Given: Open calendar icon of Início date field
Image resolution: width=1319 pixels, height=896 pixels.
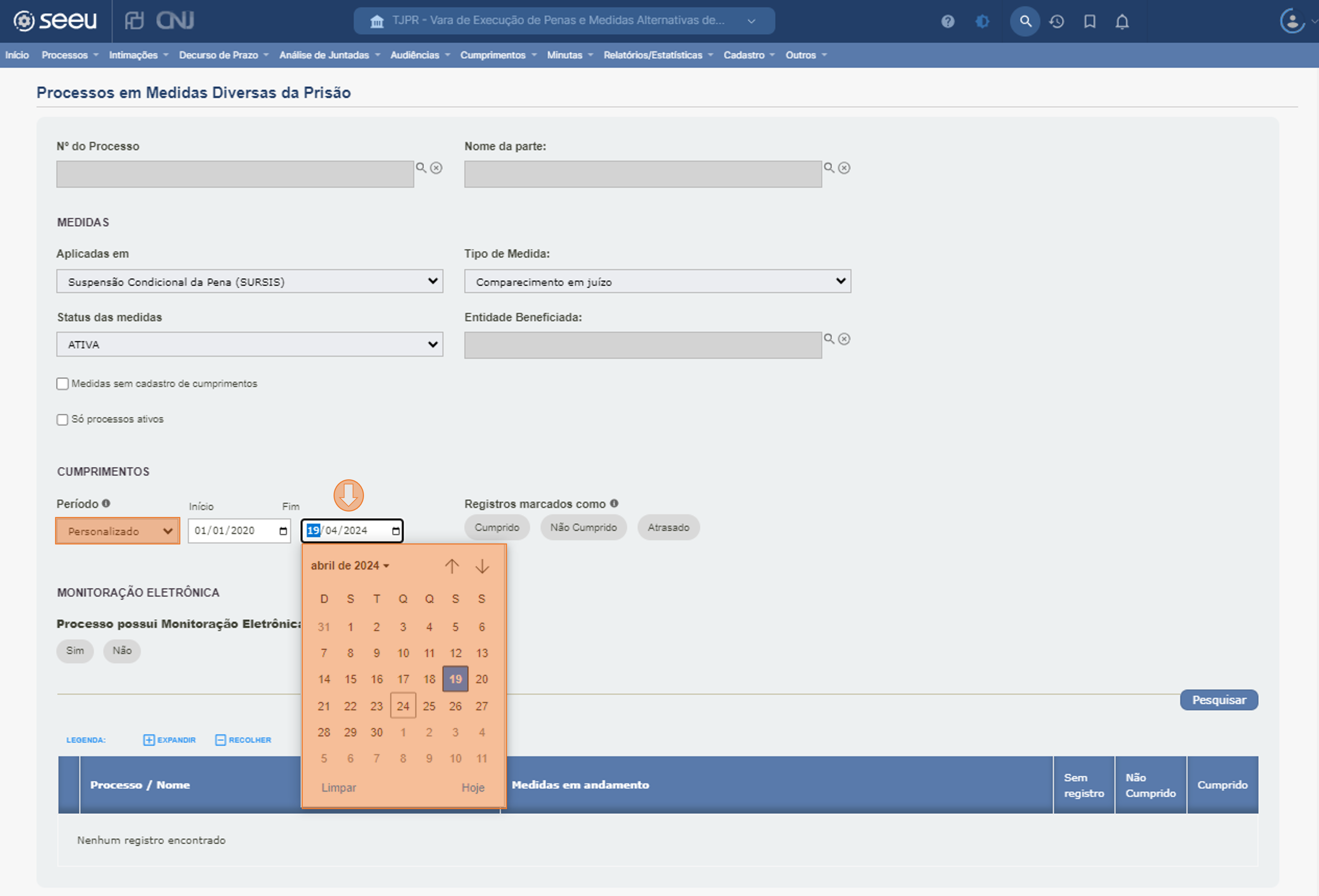Looking at the screenshot, I should (282, 531).
